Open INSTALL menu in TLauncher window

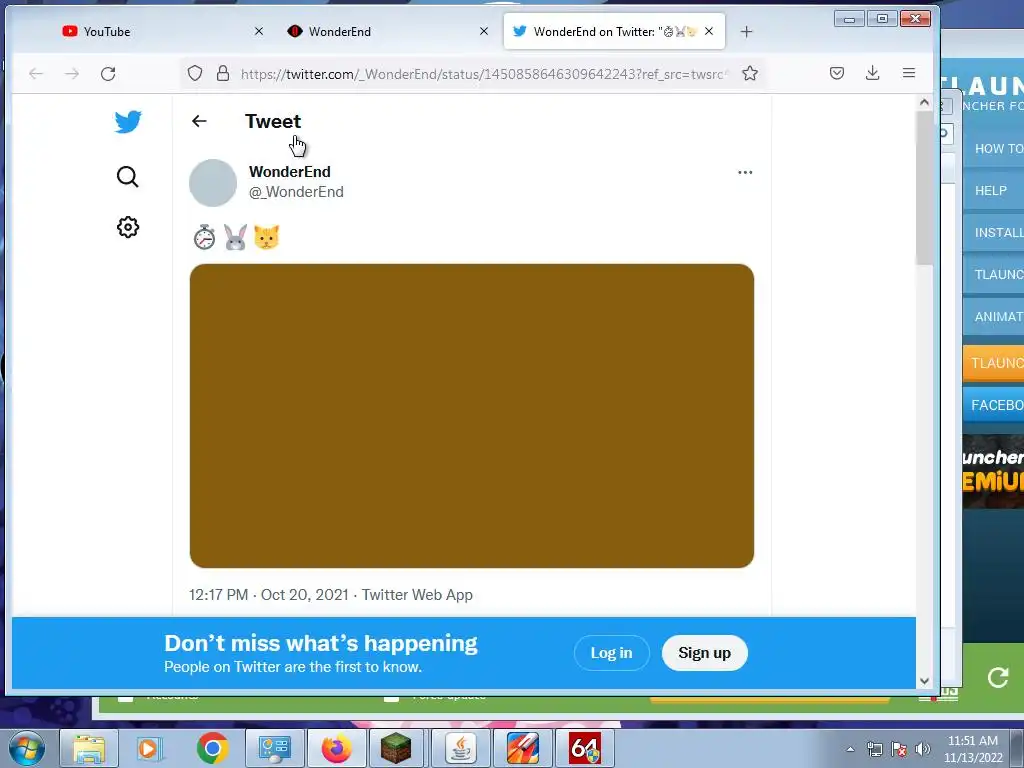pyautogui.click(x=993, y=232)
